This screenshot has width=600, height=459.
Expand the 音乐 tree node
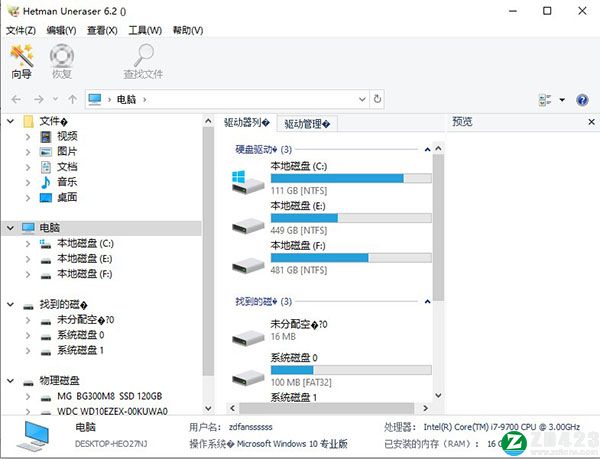28,182
